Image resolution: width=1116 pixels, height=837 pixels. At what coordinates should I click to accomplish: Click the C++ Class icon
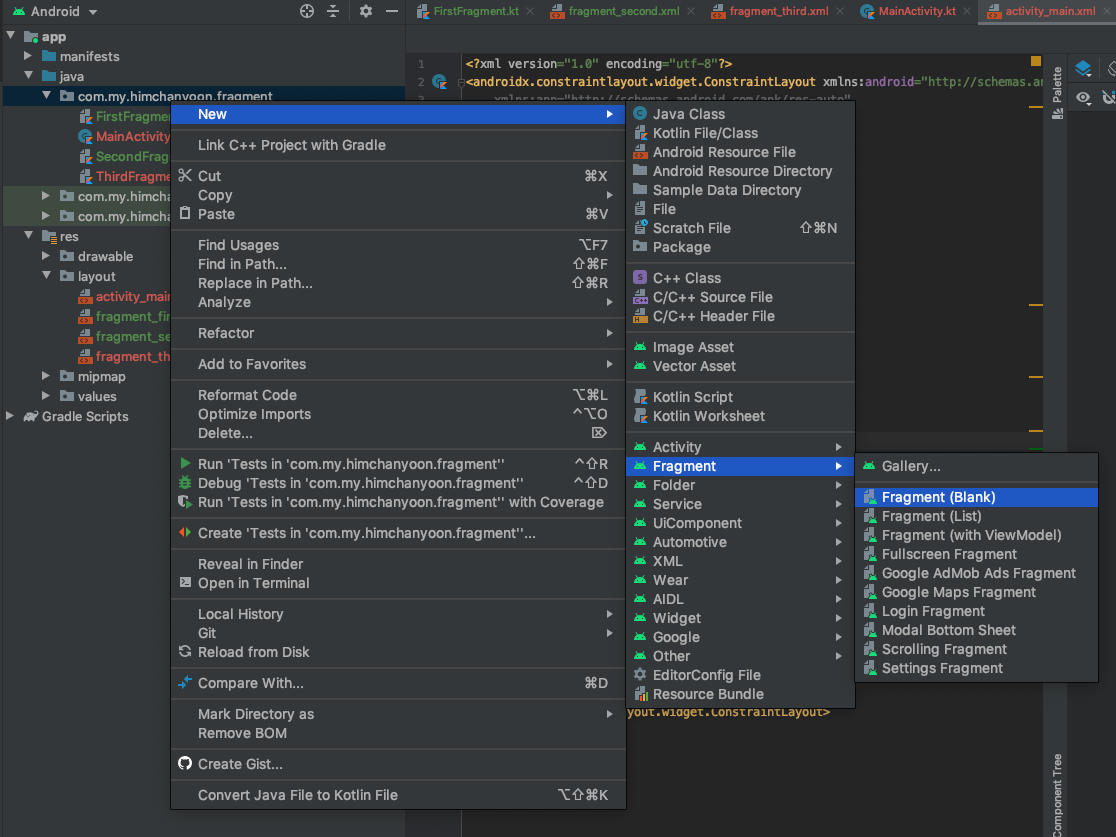pos(640,278)
